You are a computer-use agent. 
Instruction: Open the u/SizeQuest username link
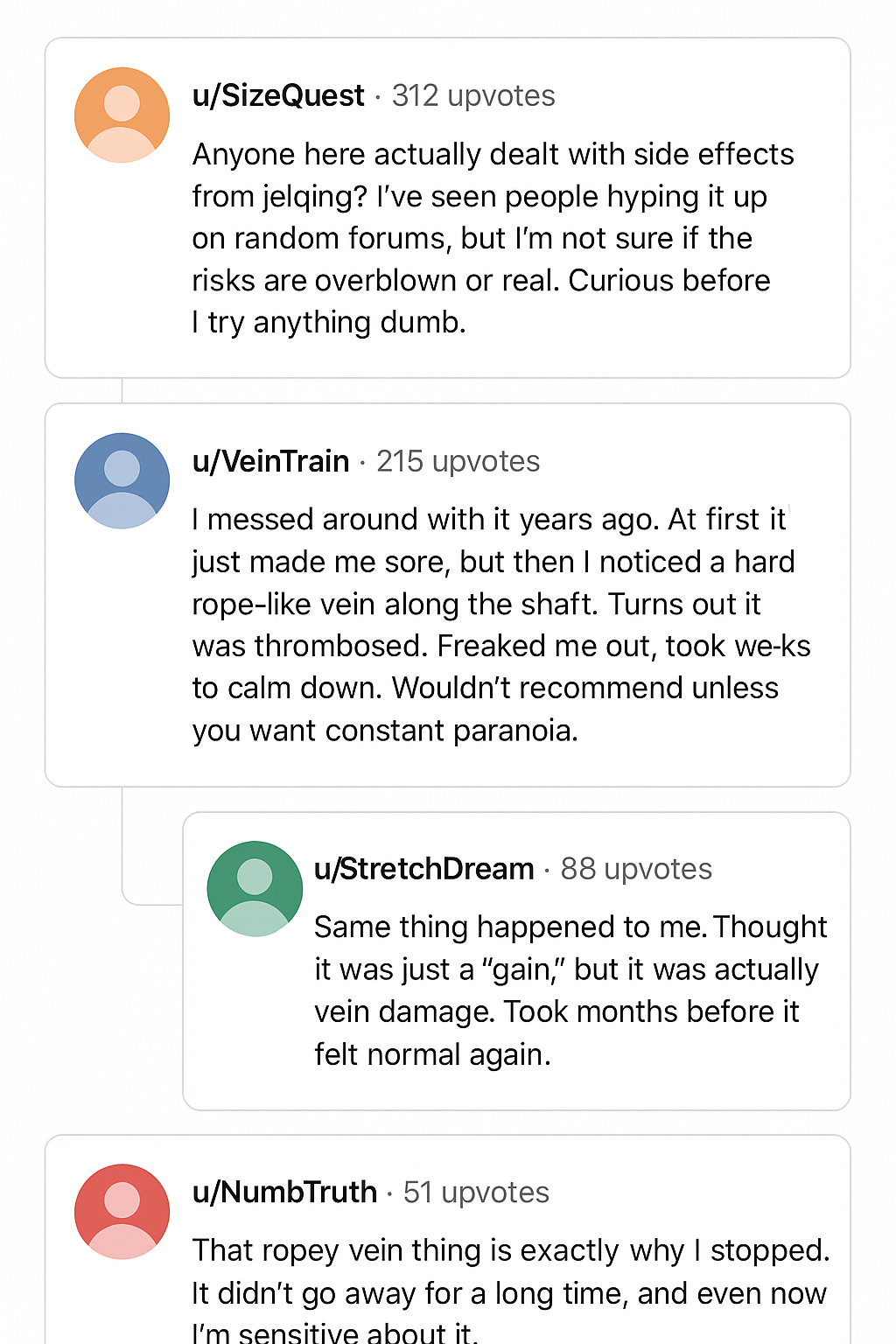point(278,95)
